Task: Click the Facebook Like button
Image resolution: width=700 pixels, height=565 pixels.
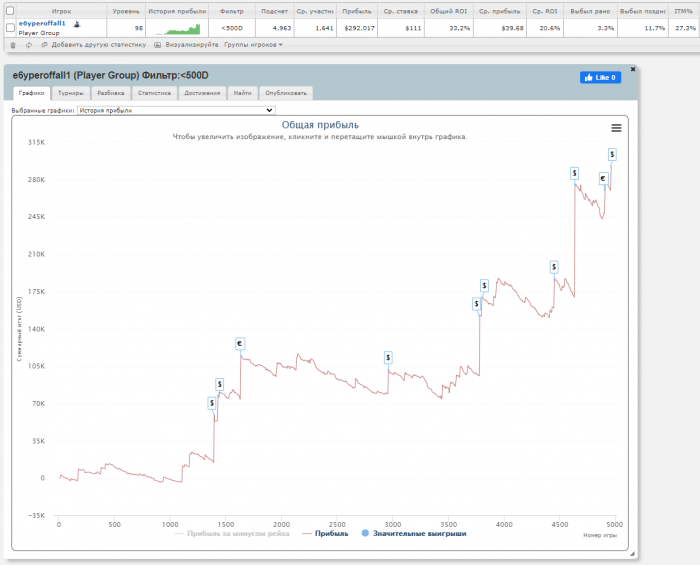Action: tap(600, 77)
